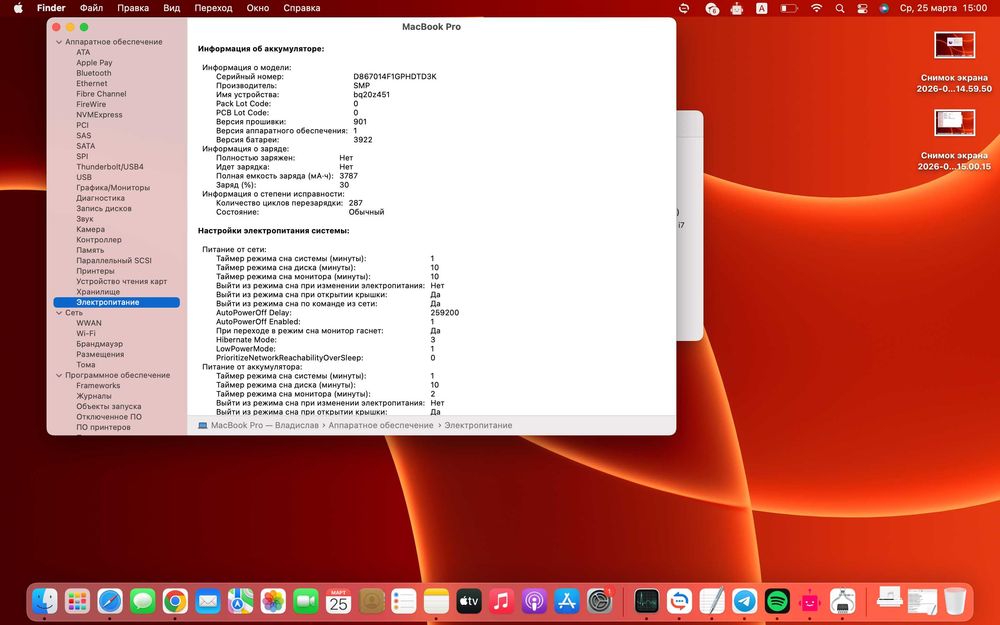The height and width of the screenshot is (625, 1000).
Task: Select Память in sidebar
Action: pyautogui.click(x=90, y=251)
